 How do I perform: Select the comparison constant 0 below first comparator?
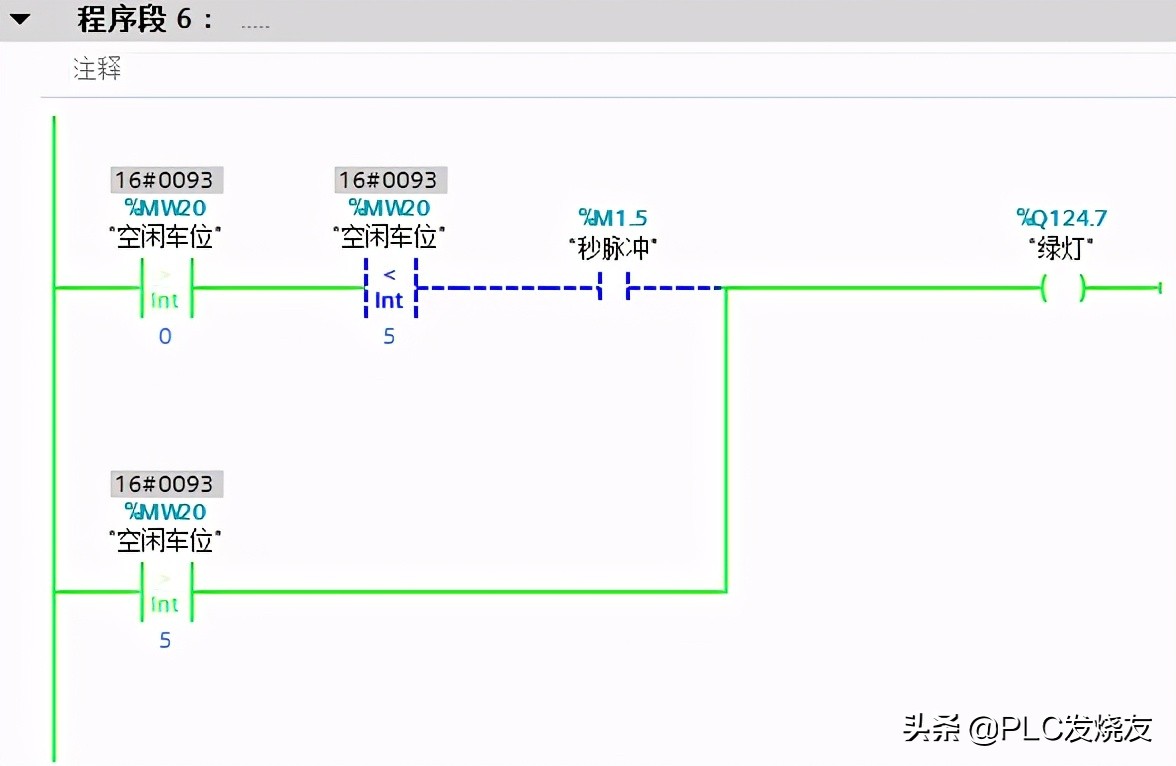tap(164, 336)
